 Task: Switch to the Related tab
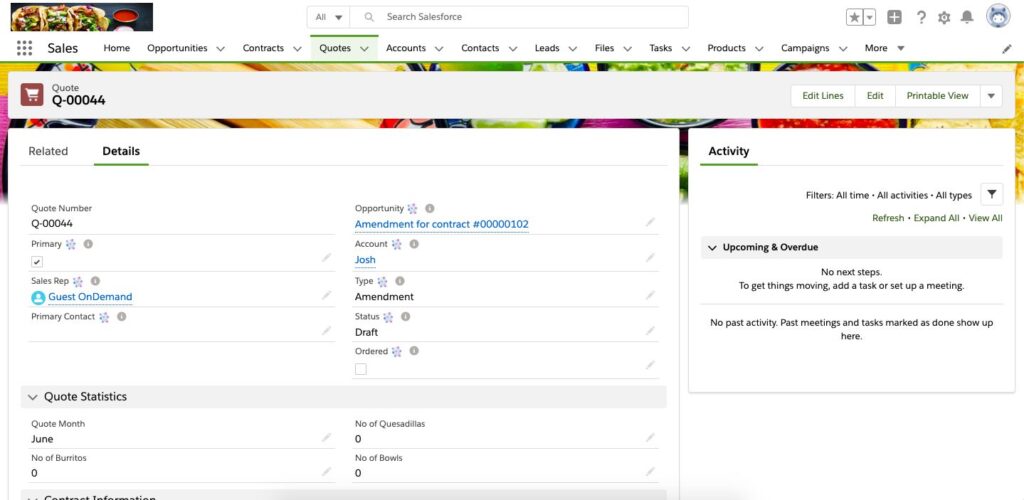[x=48, y=151]
